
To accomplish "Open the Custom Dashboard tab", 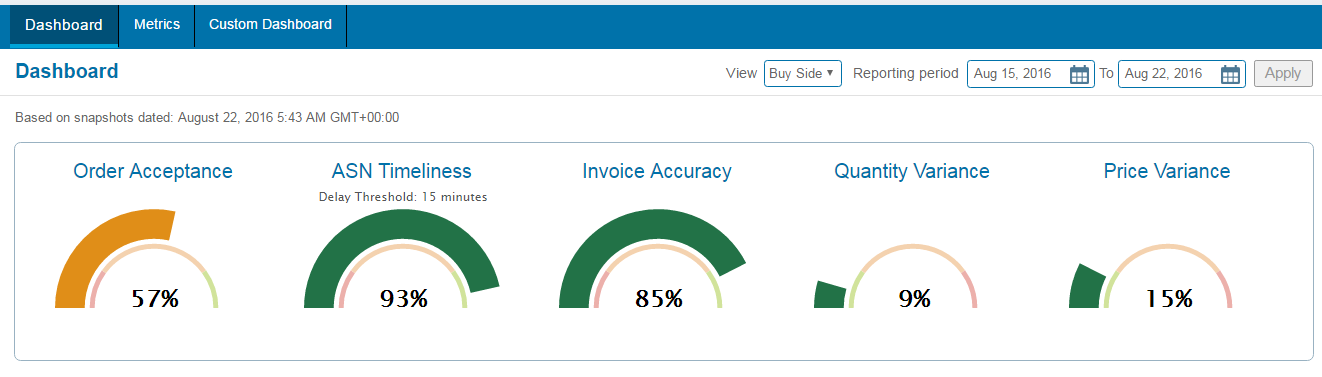I will [x=270, y=25].
